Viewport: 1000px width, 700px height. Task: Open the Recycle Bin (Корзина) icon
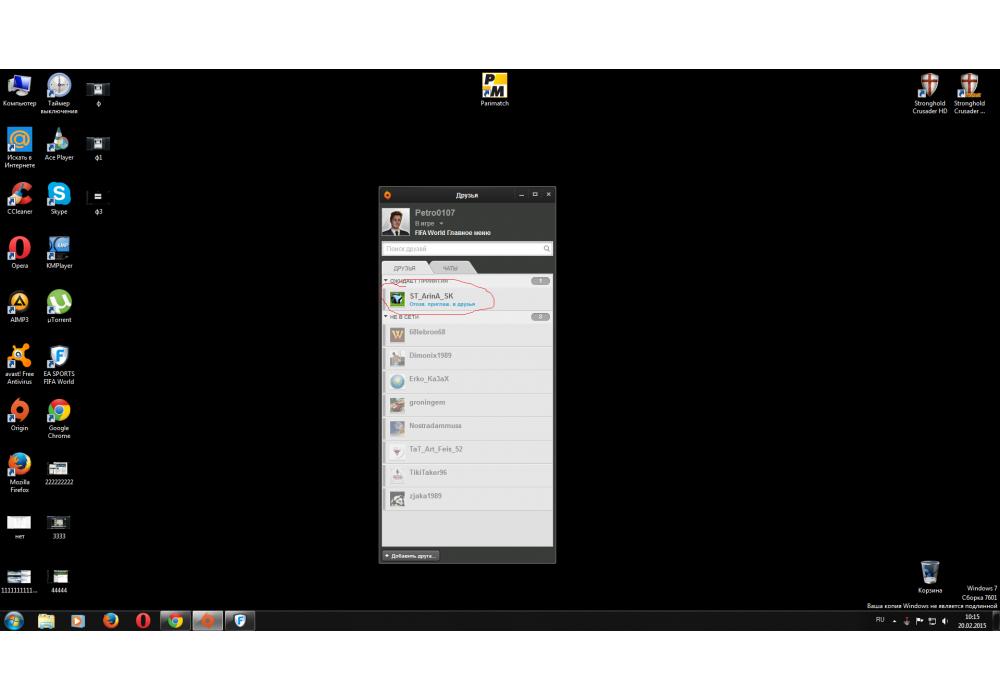[929, 577]
